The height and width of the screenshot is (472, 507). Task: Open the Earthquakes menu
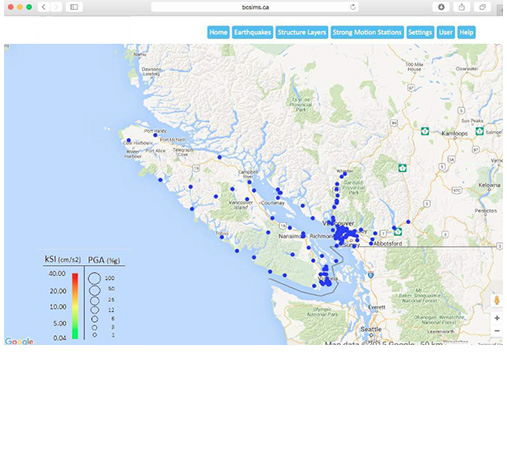(x=252, y=32)
